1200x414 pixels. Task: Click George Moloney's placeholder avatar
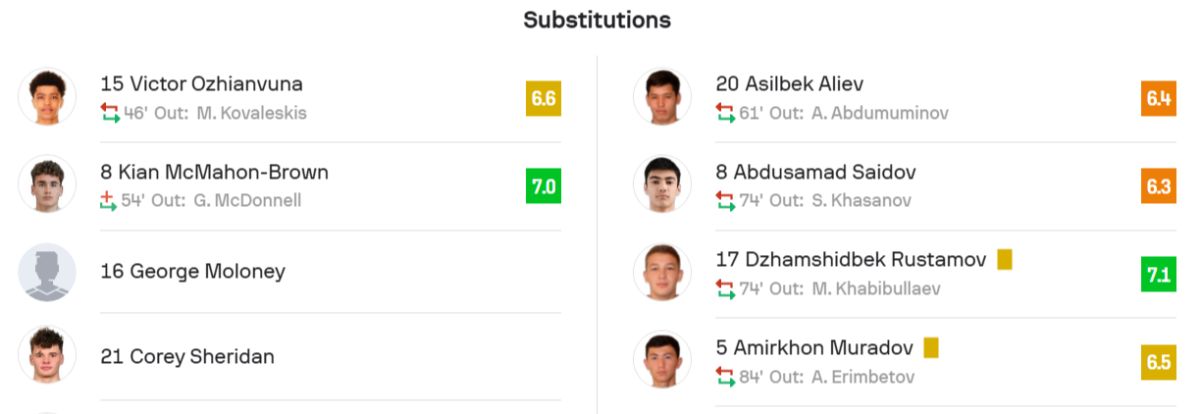pyautogui.click(x=47, y=272)
